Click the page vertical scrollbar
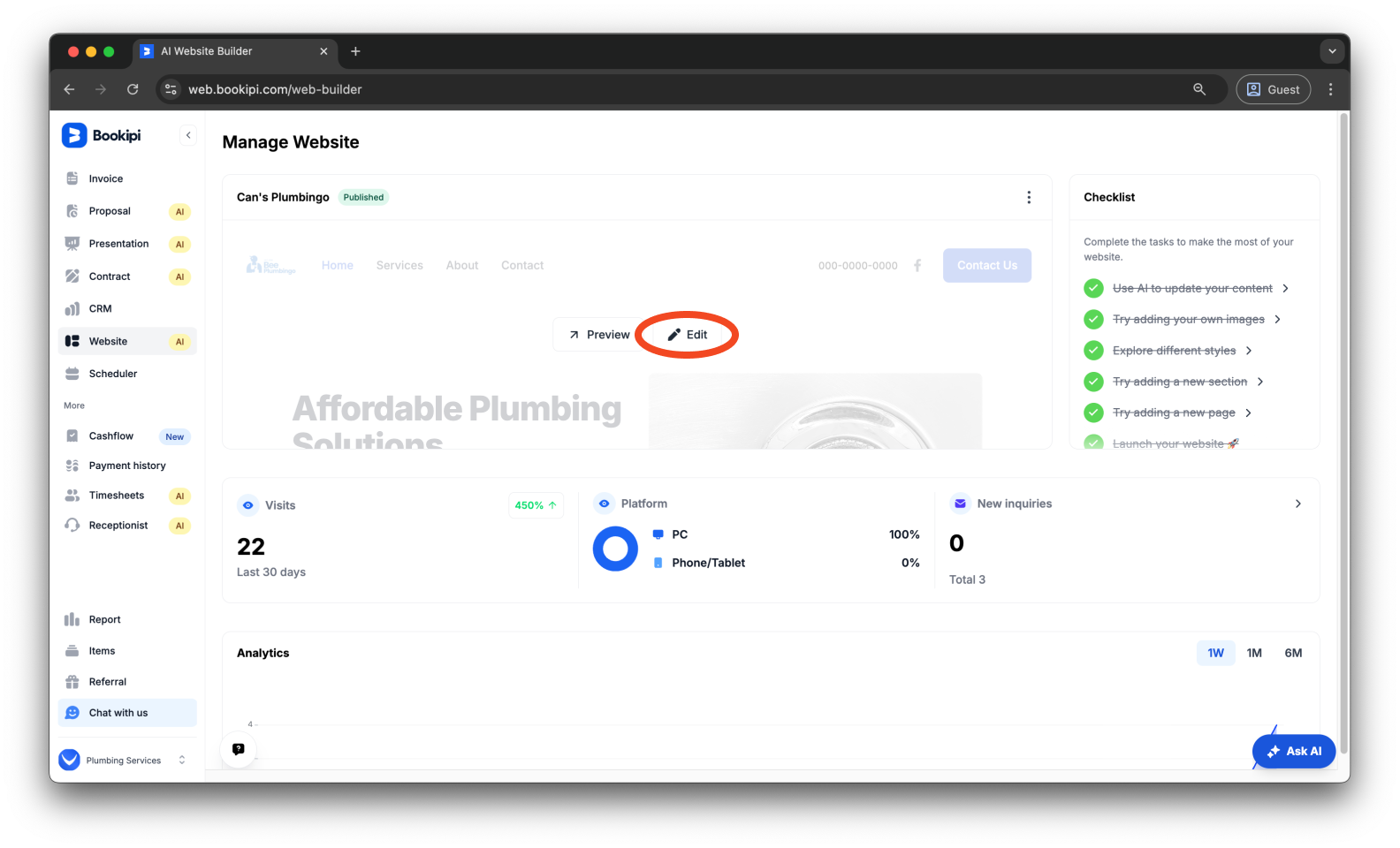1400x848 pixels. (1344, 433)
